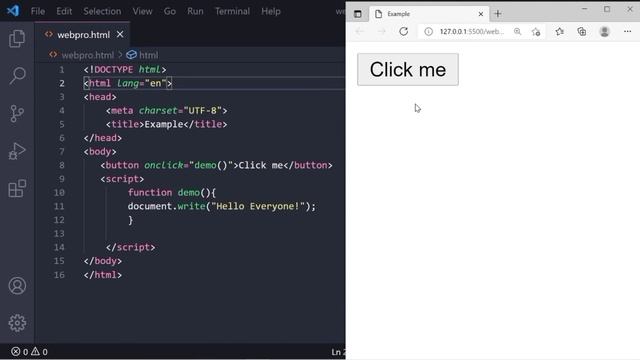Click the meta charset line of code
Viewport: 640px width, 360px height.
tap(166, 111)
